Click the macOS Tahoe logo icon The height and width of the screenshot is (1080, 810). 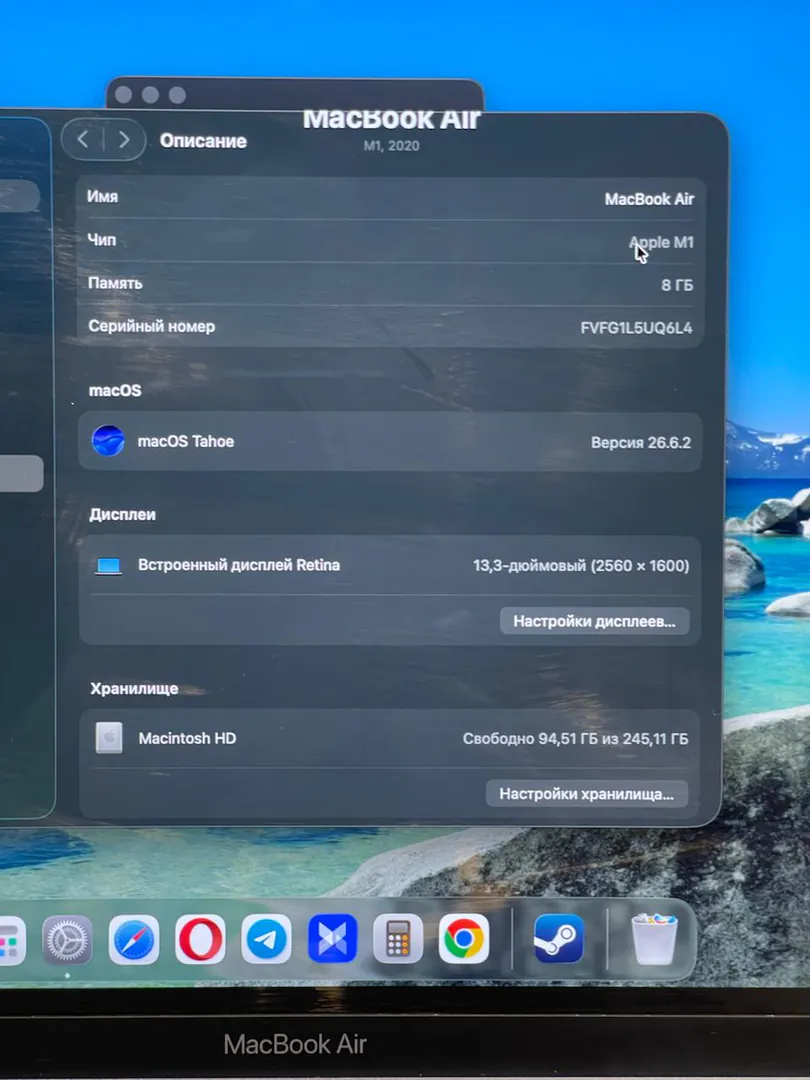click(x=108, y=441)
